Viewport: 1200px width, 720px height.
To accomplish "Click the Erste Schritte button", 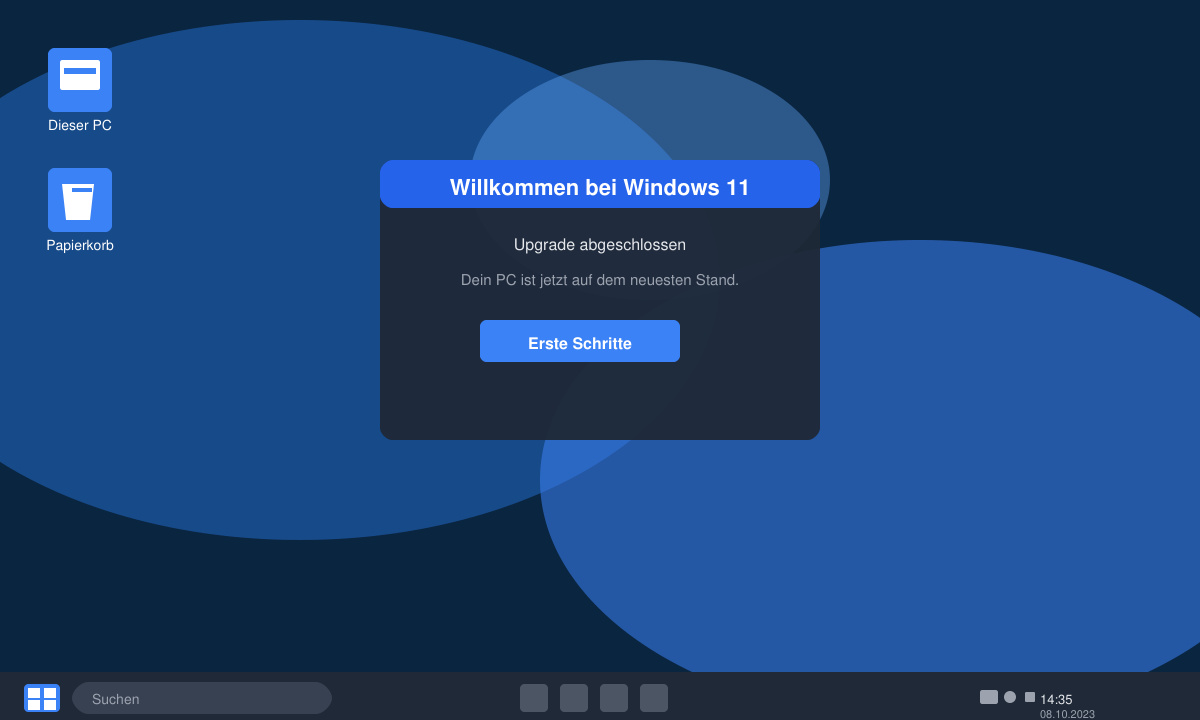I will [x=580, y=341].
